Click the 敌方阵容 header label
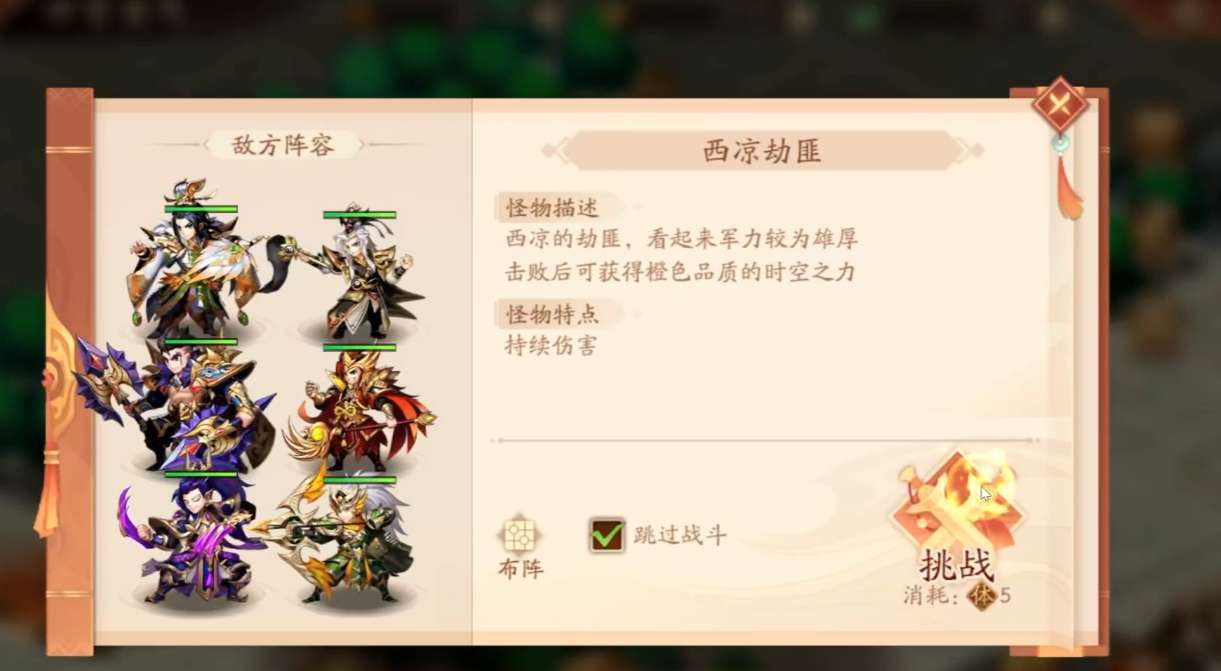Screen dimensions: 1221x671 283,146
